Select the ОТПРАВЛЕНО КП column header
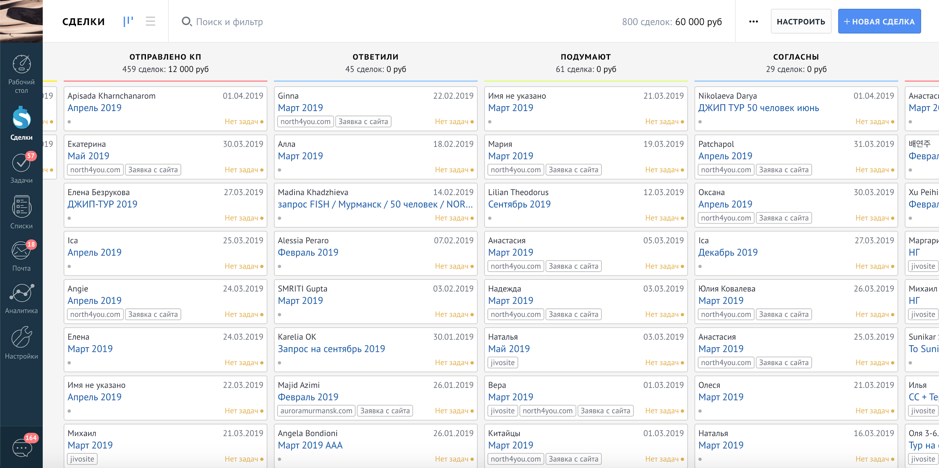The width and height of the screenshot is (939, 468). click(165, 57)
